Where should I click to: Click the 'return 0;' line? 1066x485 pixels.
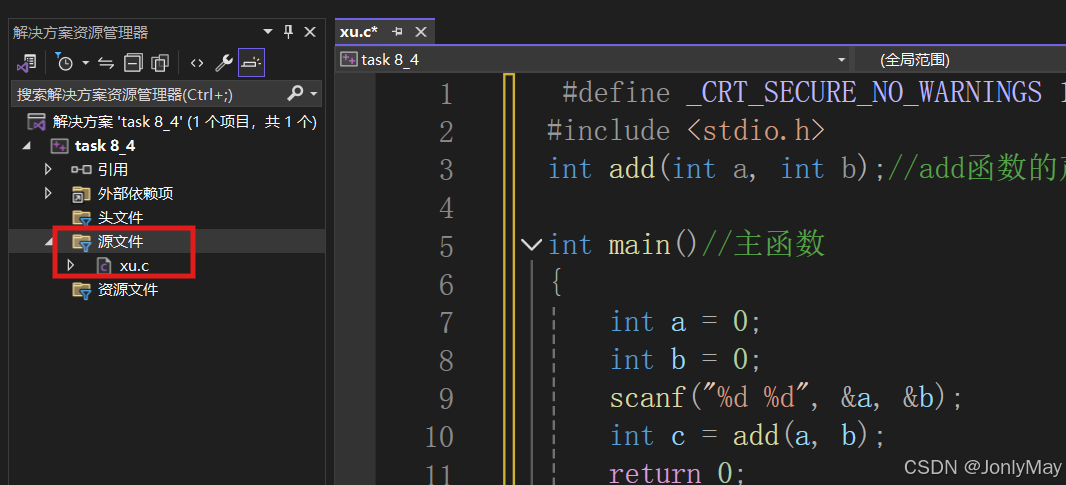pyautogui.click(x=677, y=473)
